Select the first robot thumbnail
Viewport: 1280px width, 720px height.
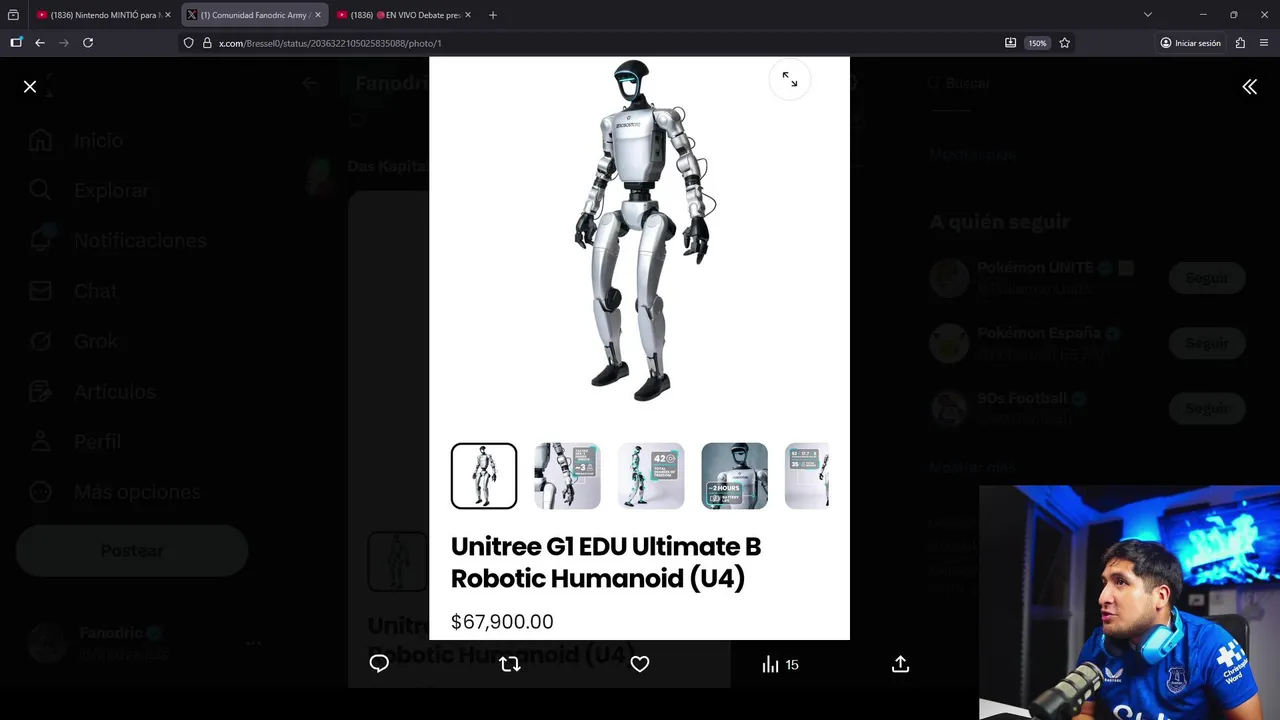[484, 476]
